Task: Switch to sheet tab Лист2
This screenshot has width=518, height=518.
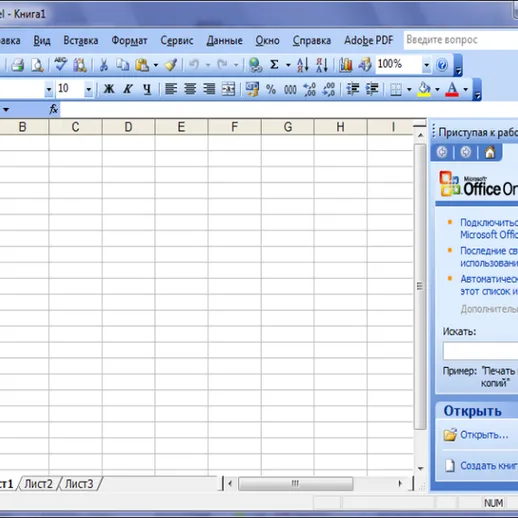Action: [39, 484]
